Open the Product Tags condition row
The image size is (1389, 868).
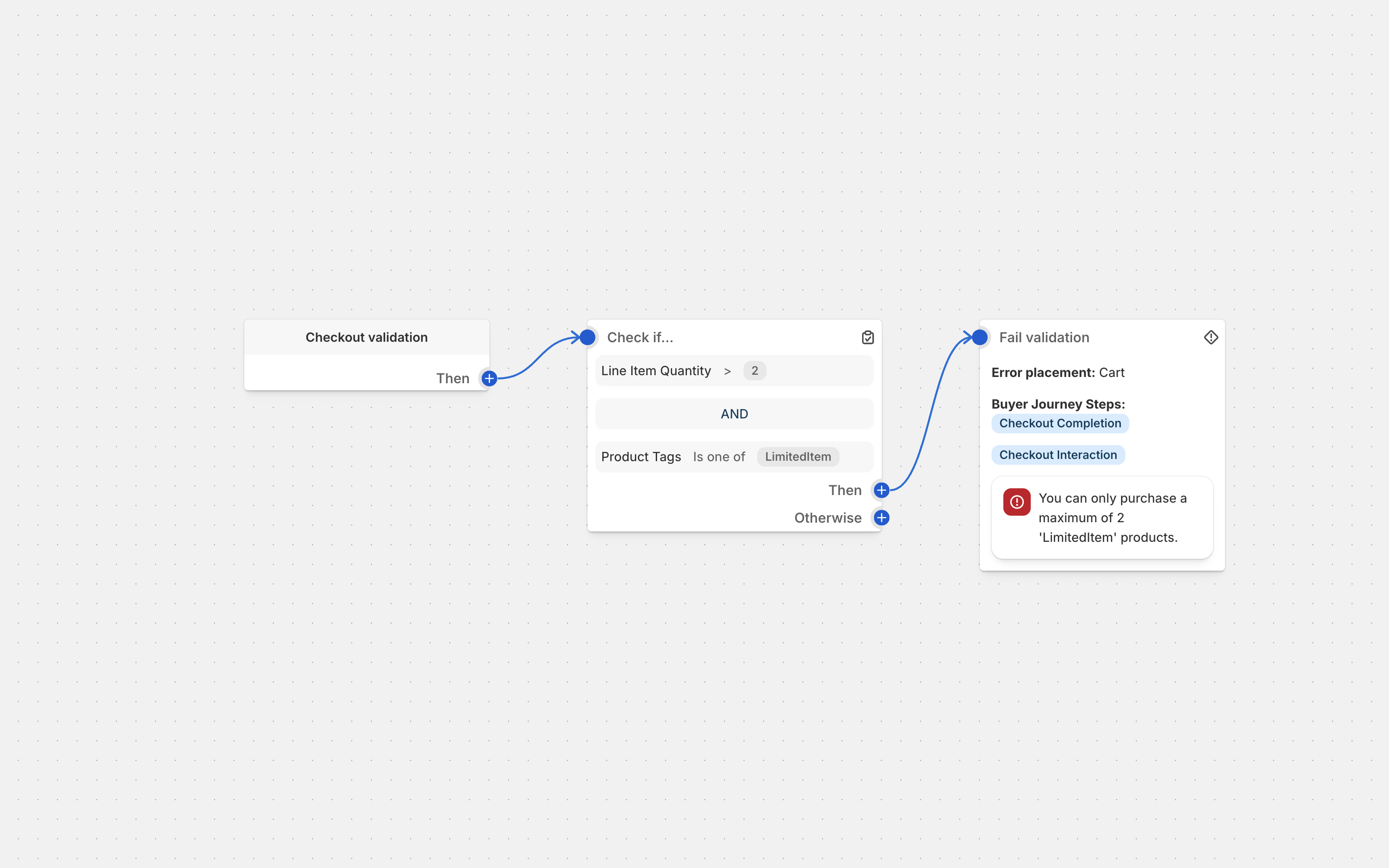(641, 457)
